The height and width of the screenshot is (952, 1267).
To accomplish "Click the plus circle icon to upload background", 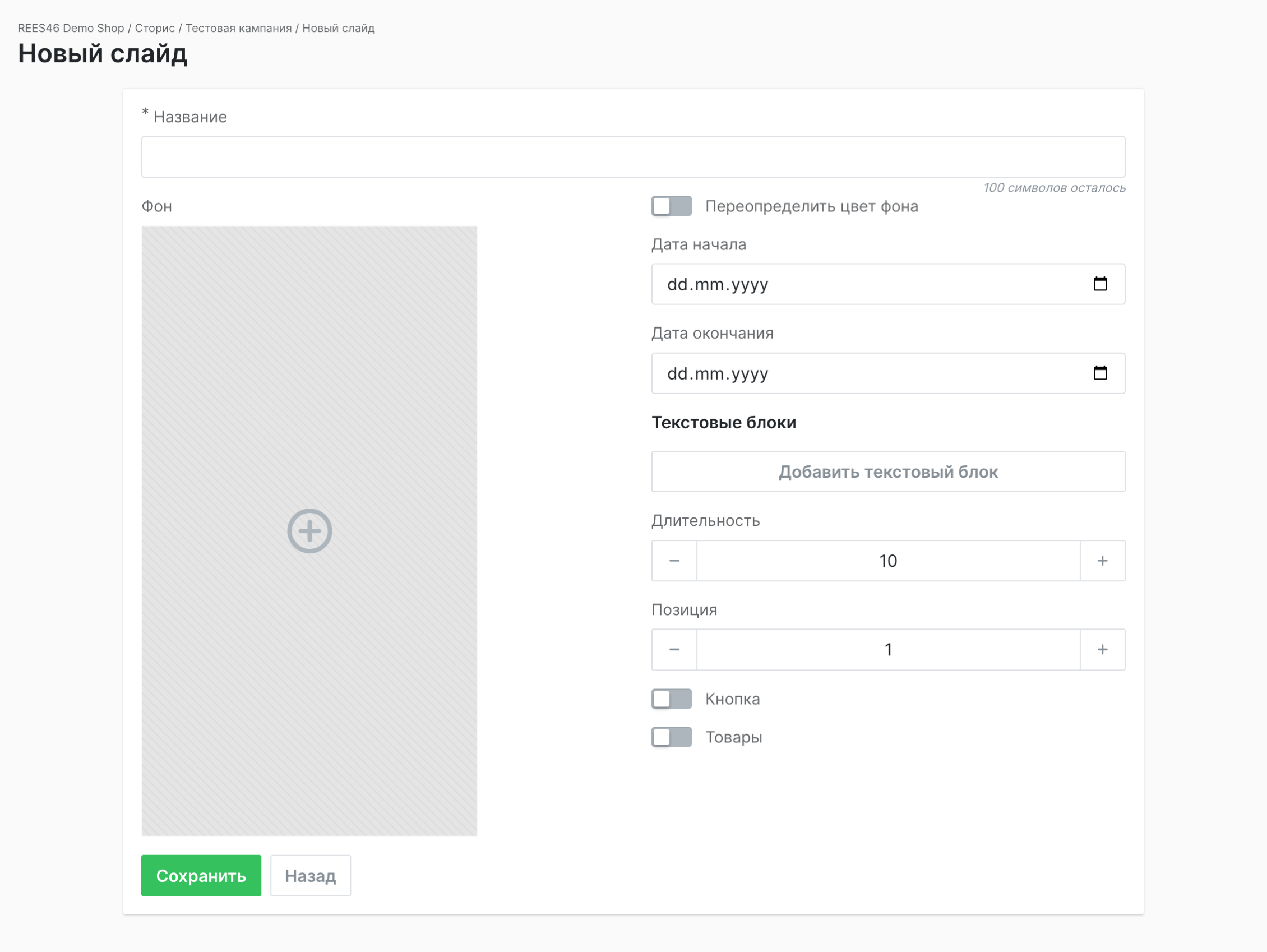I will coord(309,531).
